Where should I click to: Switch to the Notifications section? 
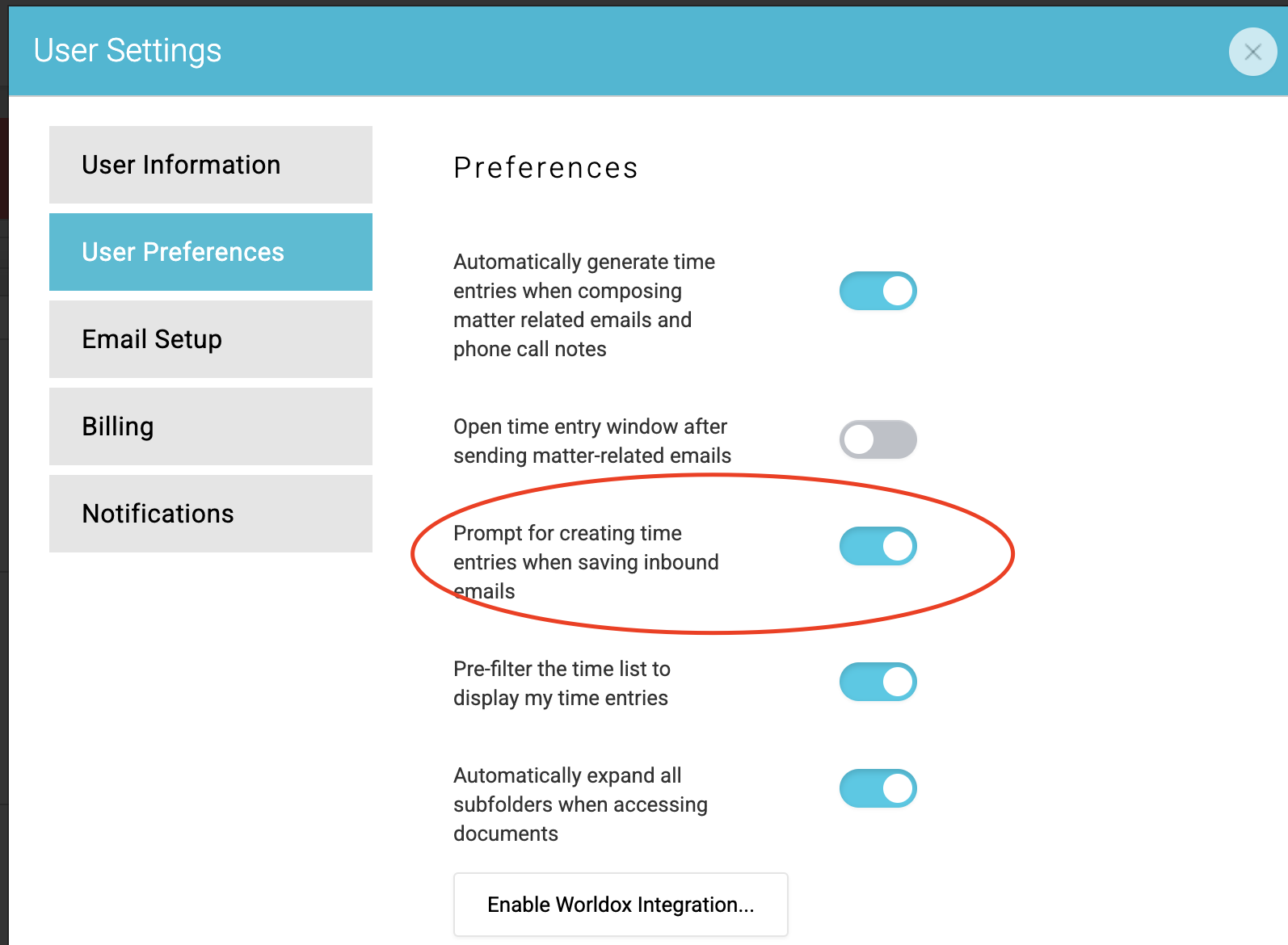click(x=211, y=514)
